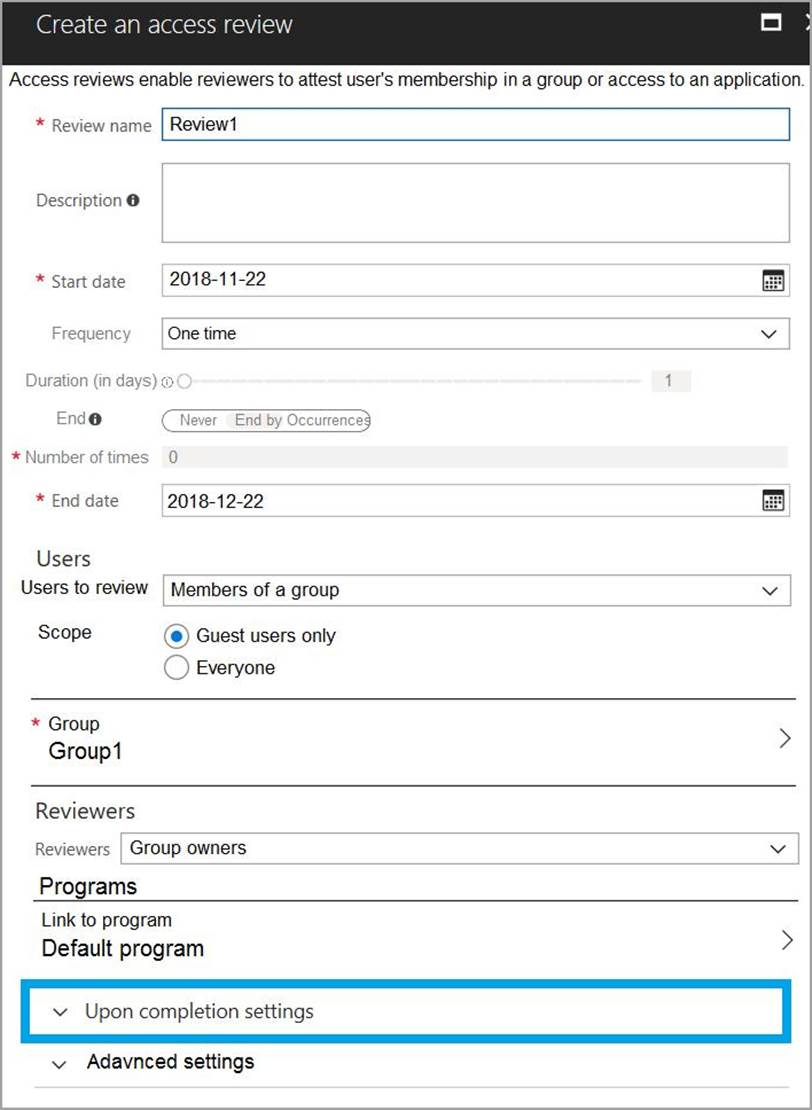Viewport: 812px width, 1110px height.
Task: Click the End info icon
Action: click(x=95, y=420)
